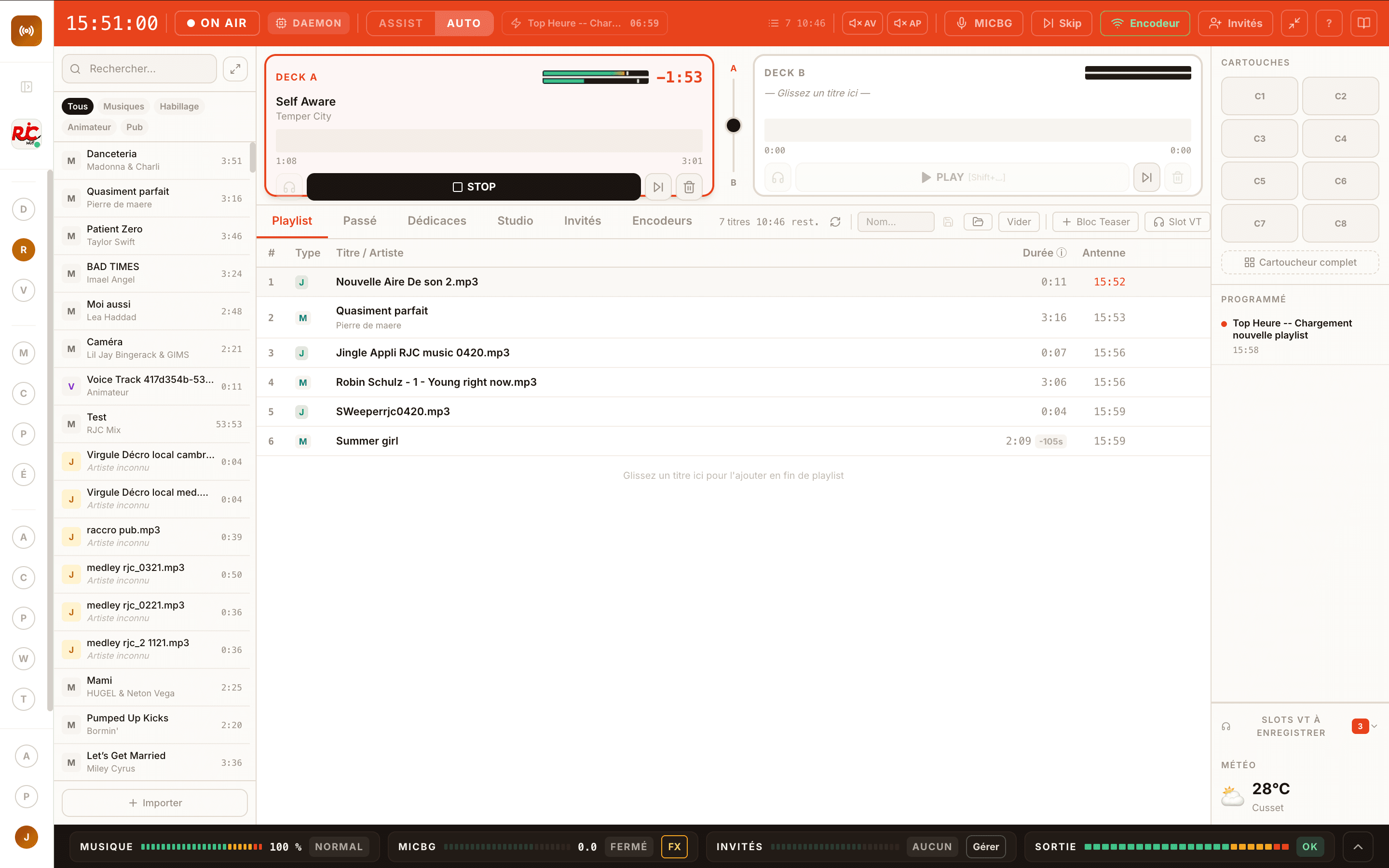
Task: Adjust the A/B crossfader knob
Action: click(733, 125)
